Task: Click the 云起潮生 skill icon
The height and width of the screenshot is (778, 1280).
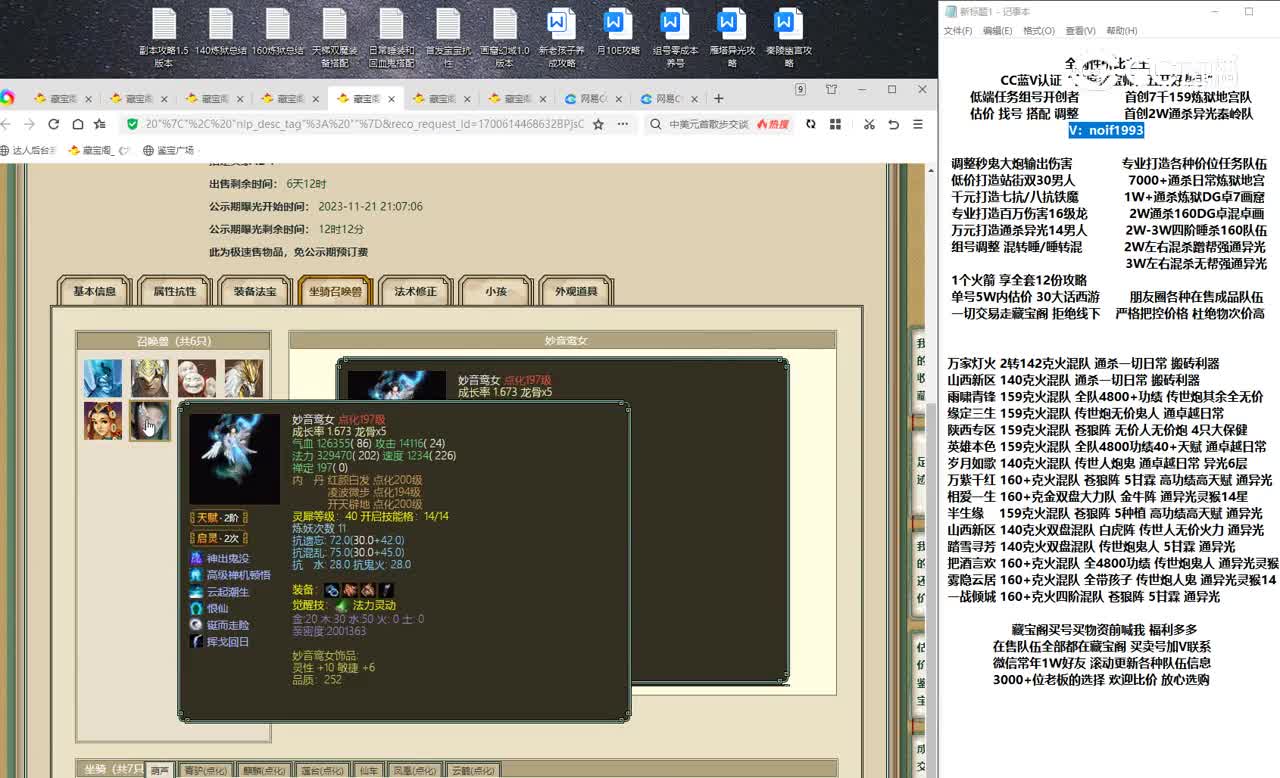Action: click(x=196, y=592)
